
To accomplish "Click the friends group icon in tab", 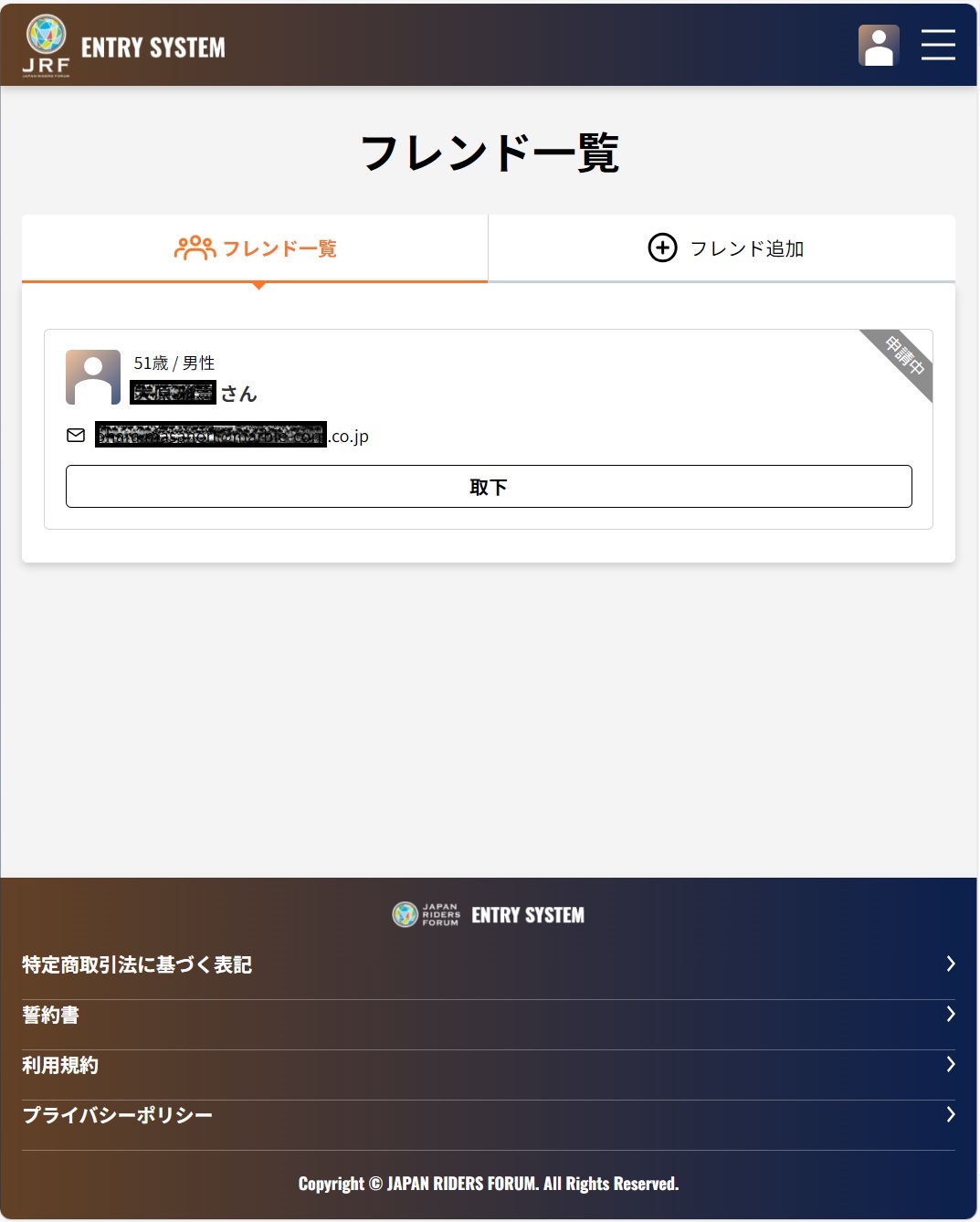I will pyautogui.click(x=195, y=248).
